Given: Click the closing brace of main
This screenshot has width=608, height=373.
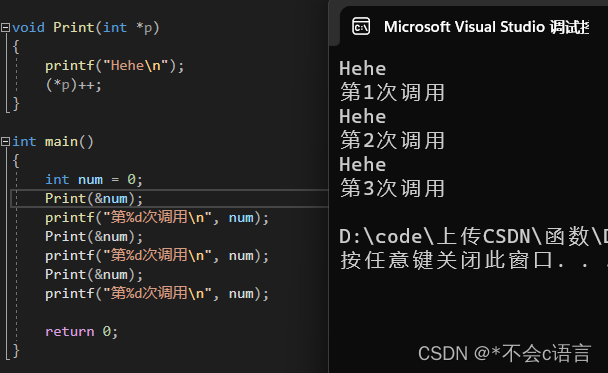Looking at the screenshot, I should point(16,351).
